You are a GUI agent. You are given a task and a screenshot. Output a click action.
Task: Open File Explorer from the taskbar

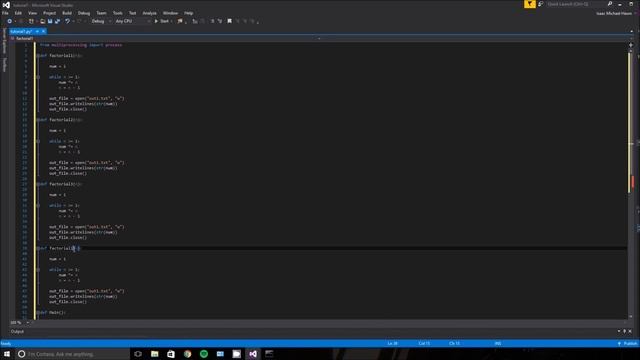(155, 354)
